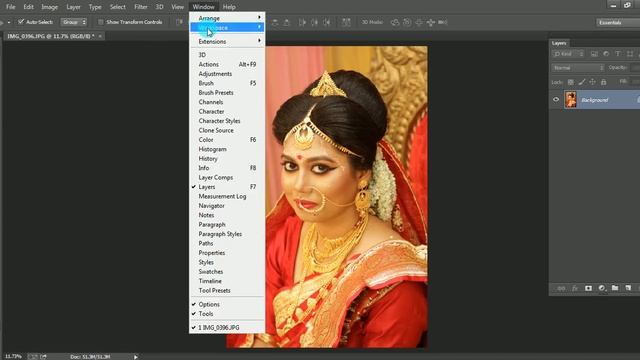
Task: Expand the Arrange submenu
Action: coord(227,18)
